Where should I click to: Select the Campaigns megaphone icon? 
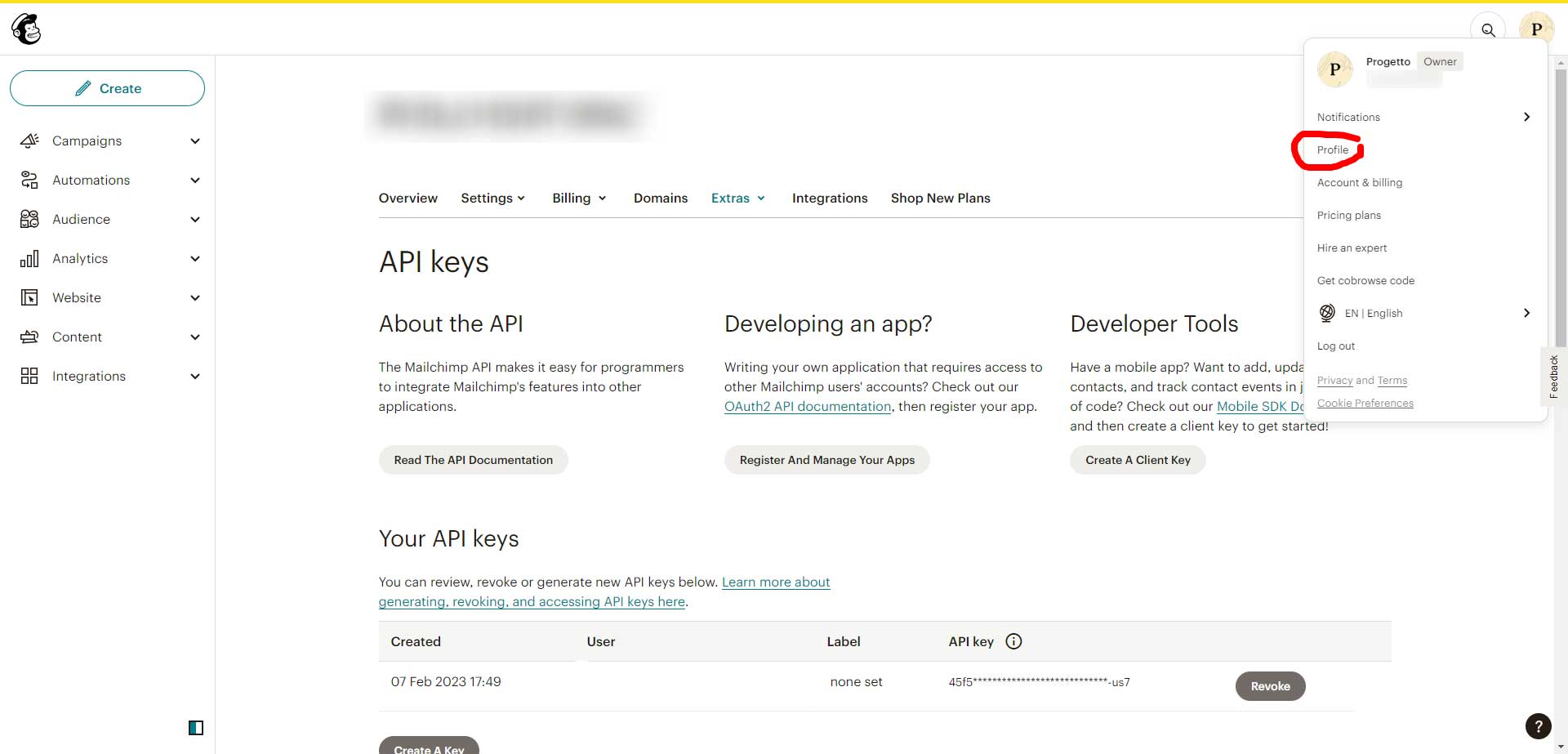[29, 141]
